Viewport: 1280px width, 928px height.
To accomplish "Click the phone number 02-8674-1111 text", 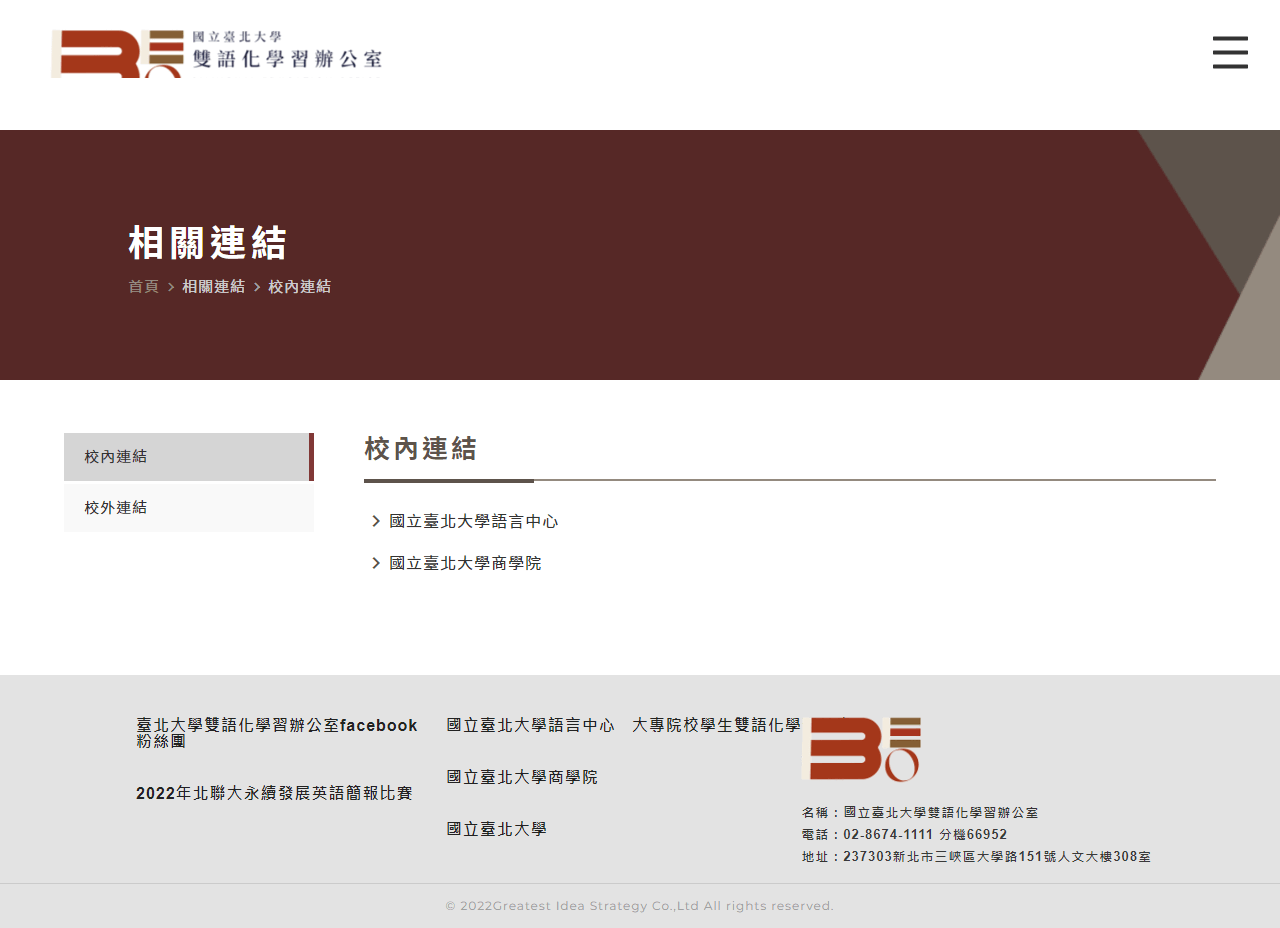I will (x=888, y=835).
